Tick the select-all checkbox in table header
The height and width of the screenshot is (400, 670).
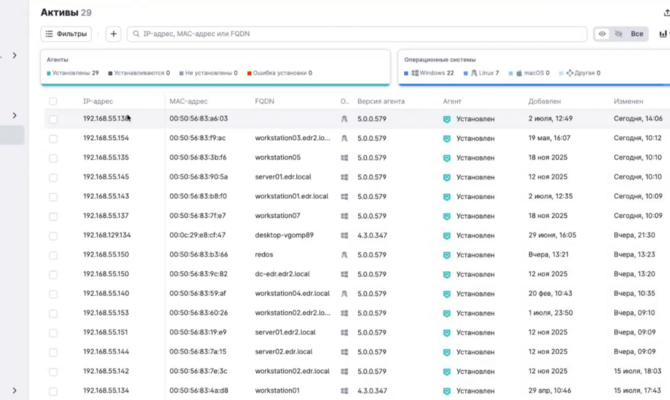(x=53, y=101)
